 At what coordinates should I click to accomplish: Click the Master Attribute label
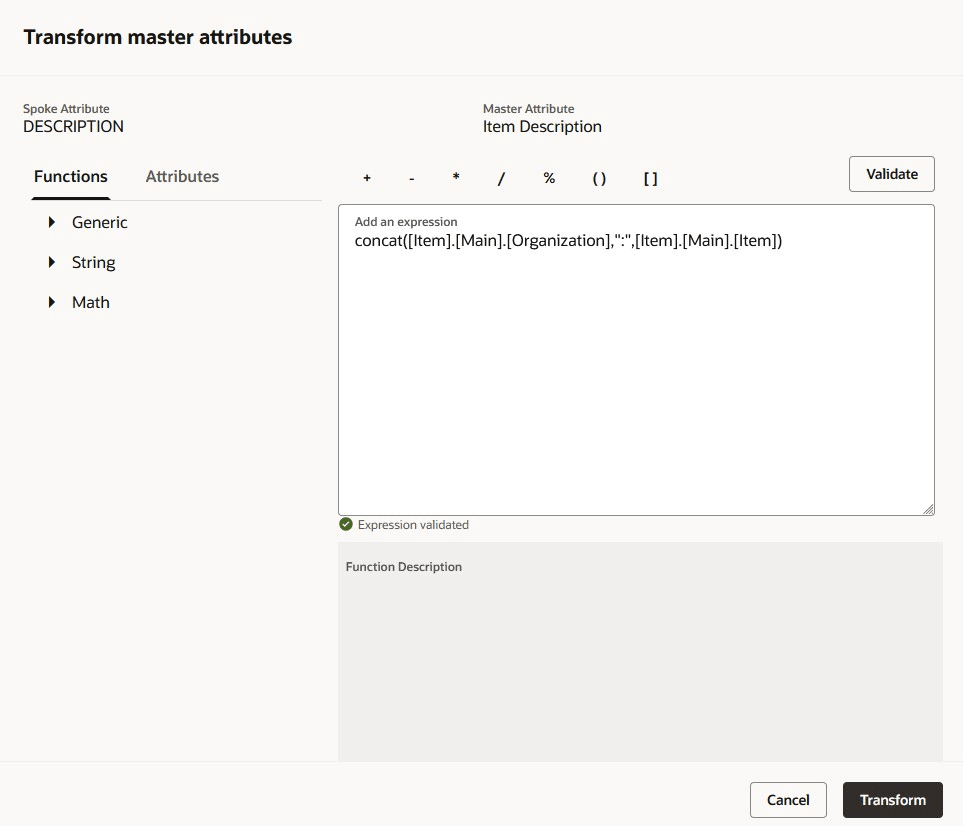(528, 109)
